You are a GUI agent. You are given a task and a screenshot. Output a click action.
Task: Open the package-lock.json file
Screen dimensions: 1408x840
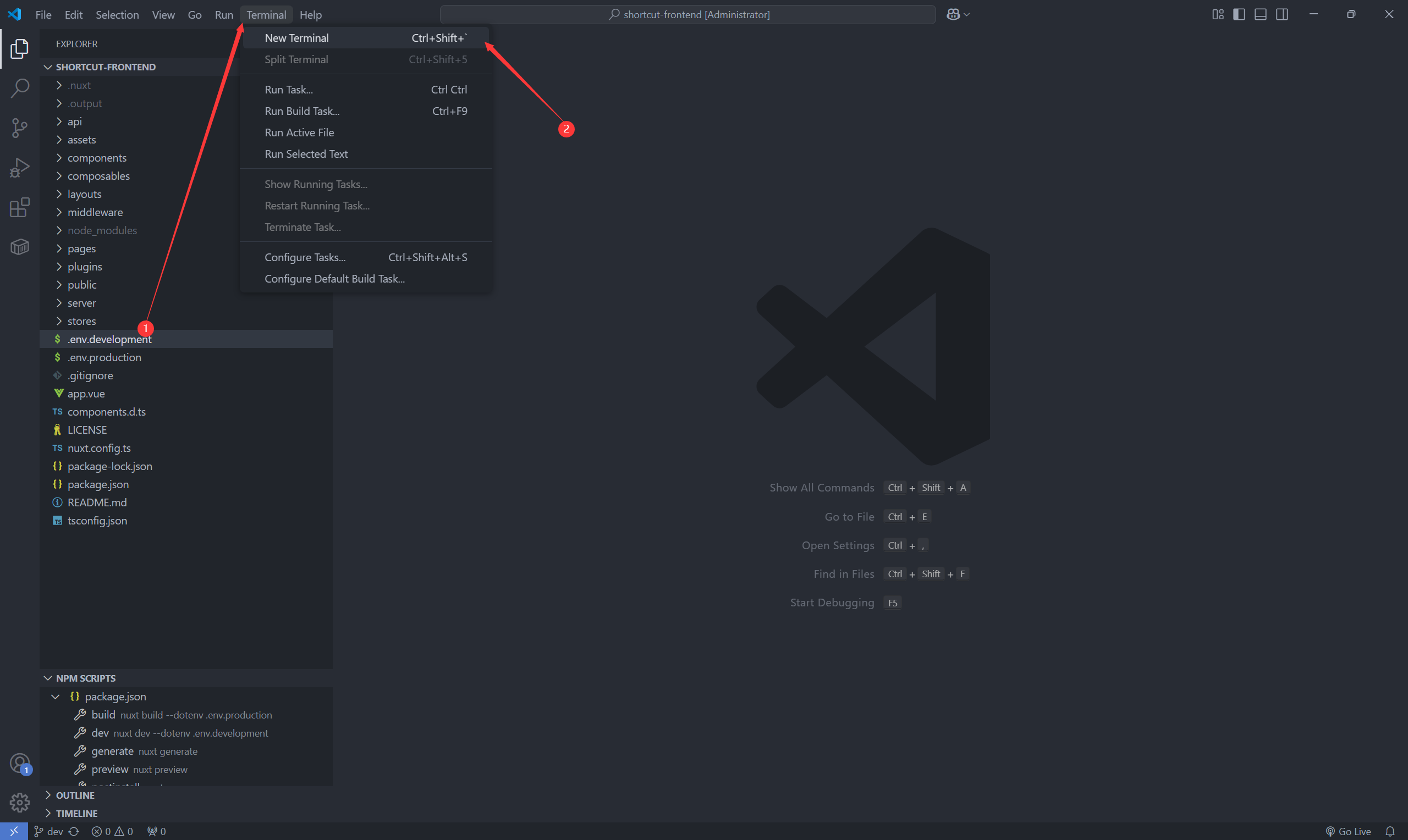point(186,466)
